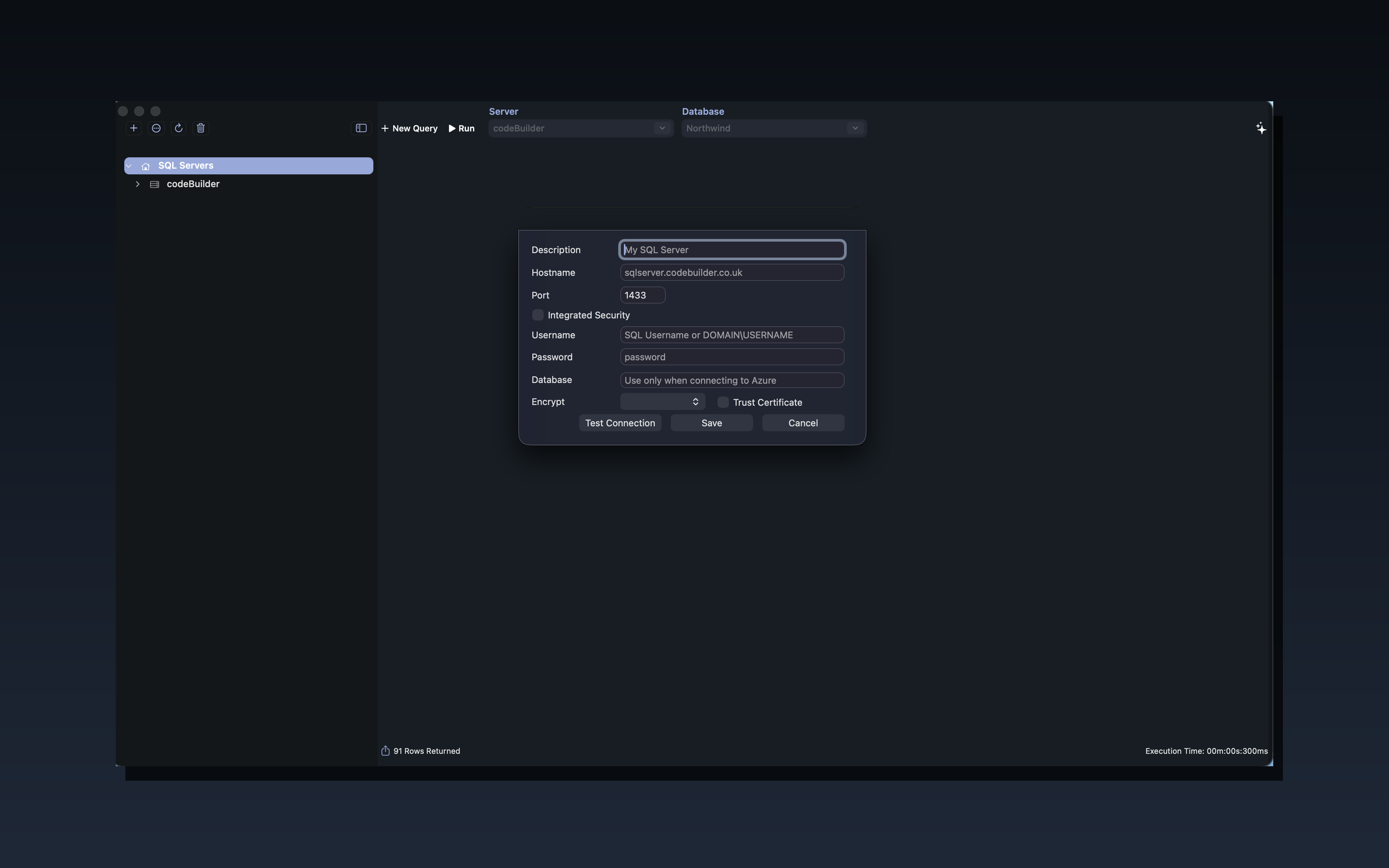Cancel the connection dialog
The image size is (1389, 868).
click(x=803, y=423)
